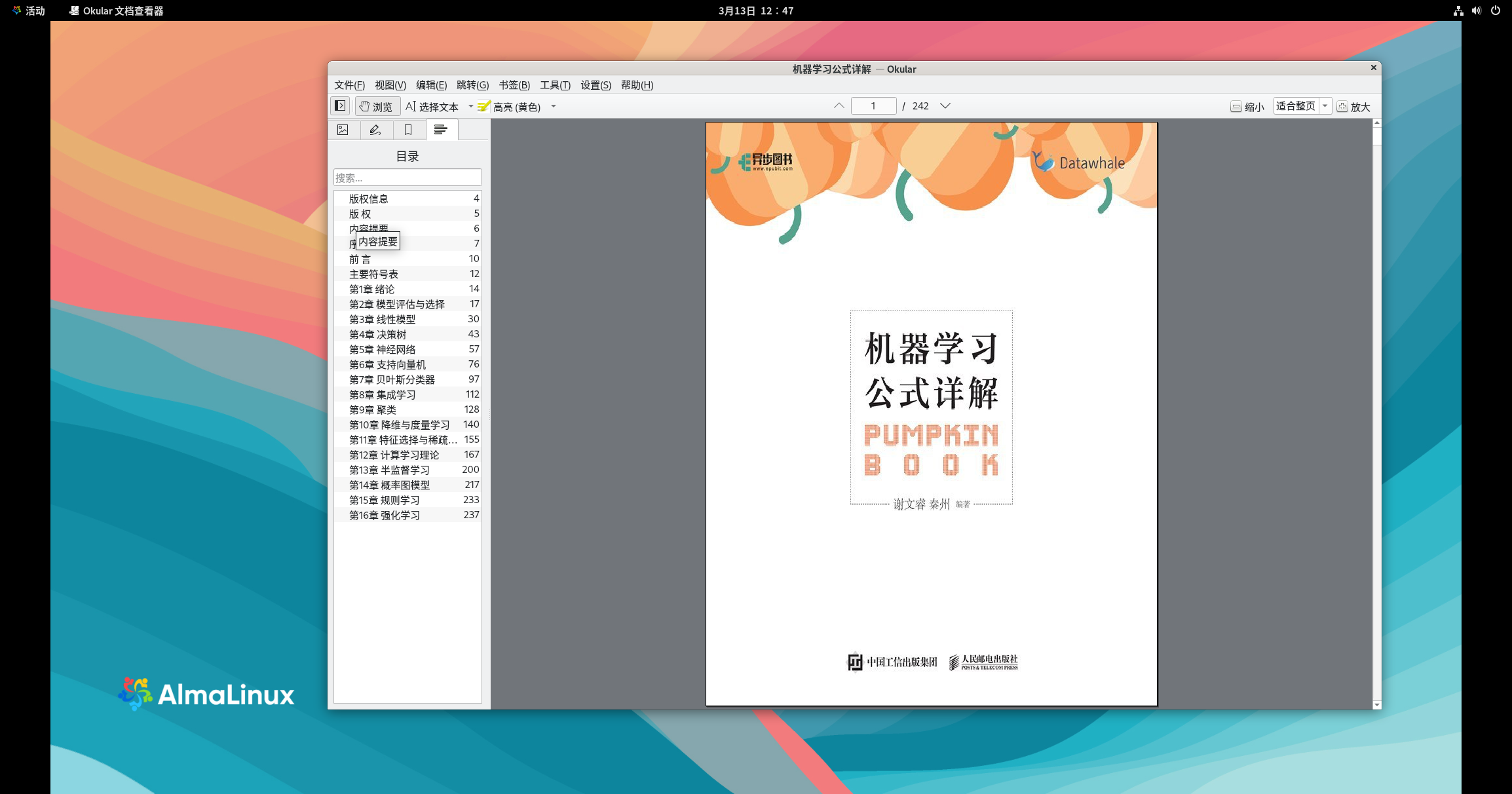Viewport: 1512px width, 794px height.
Task: Activate the 浏览 (browse) hand tool
Action: pyautogui.click(x=377, y=106)
